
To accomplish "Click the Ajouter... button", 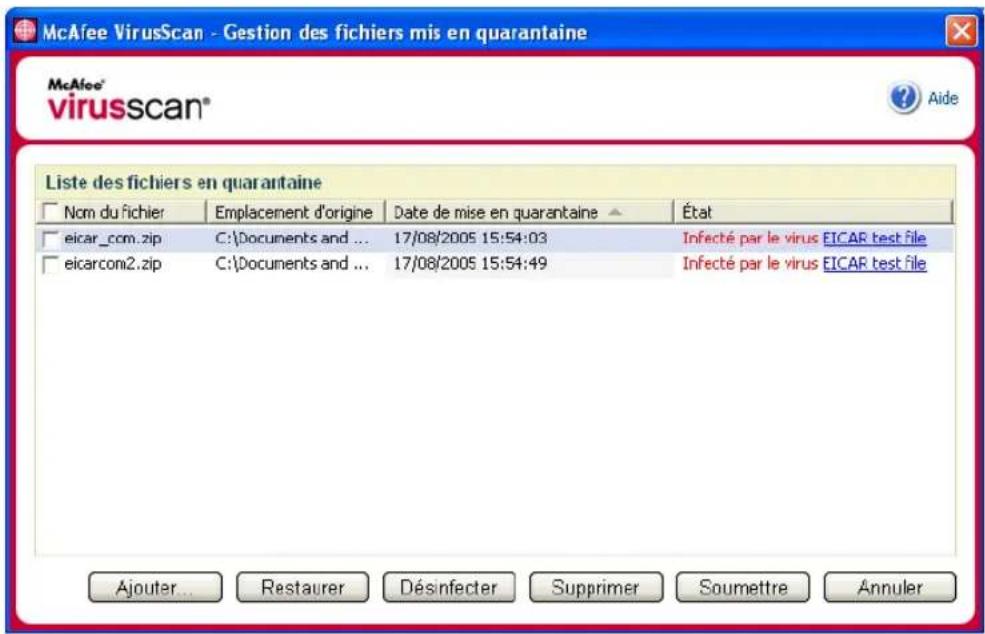I will coord(155,588).
